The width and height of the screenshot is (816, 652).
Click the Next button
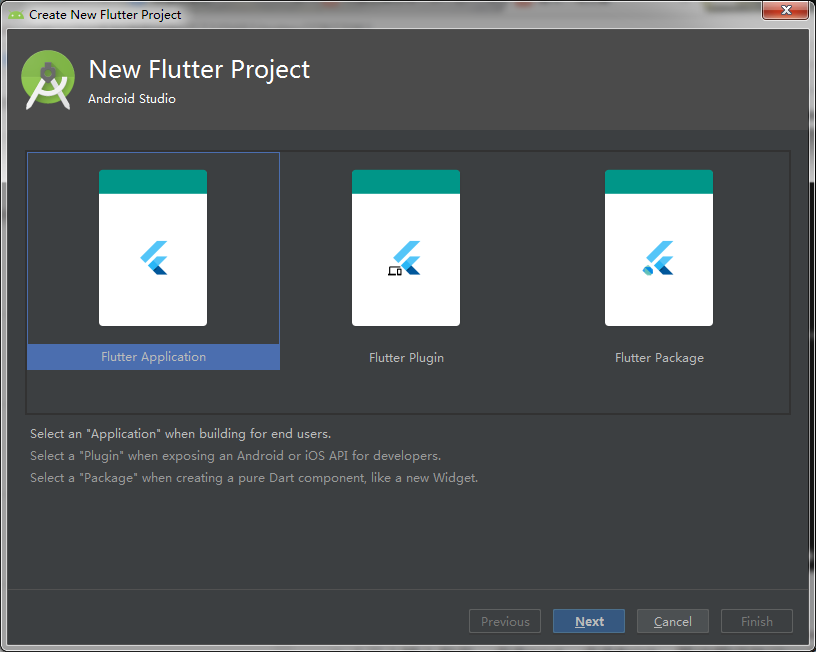[589, 621]
